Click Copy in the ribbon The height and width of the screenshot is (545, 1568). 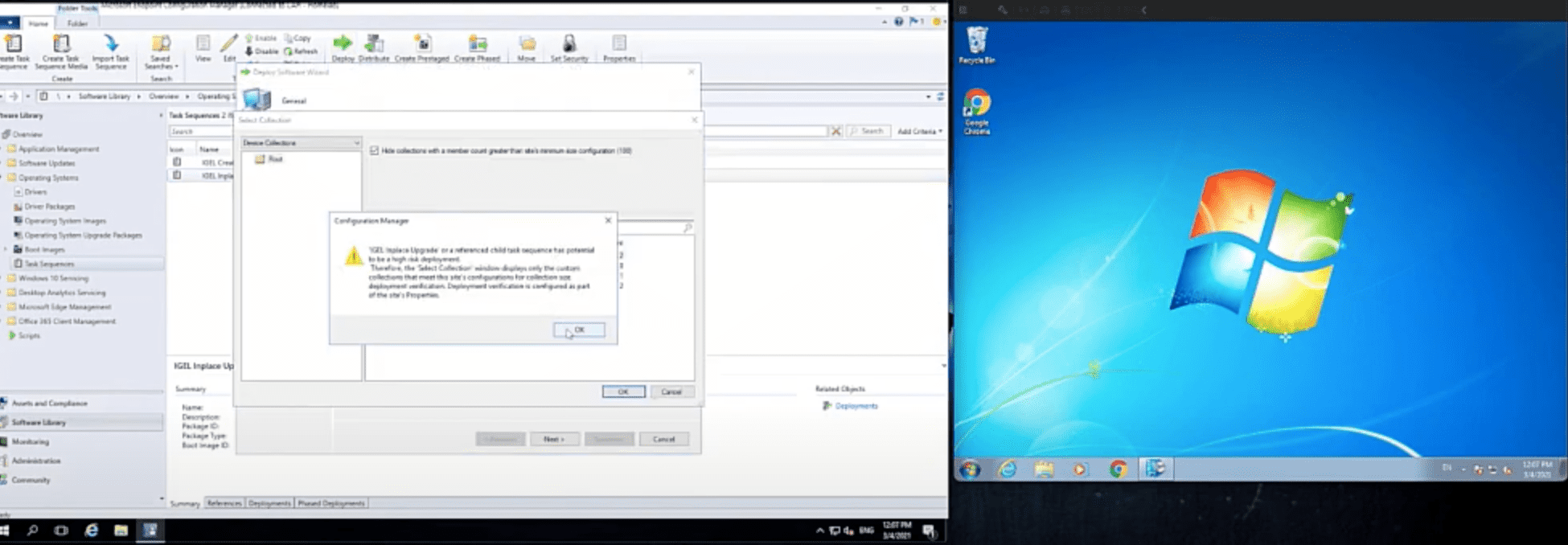point(298,38)
